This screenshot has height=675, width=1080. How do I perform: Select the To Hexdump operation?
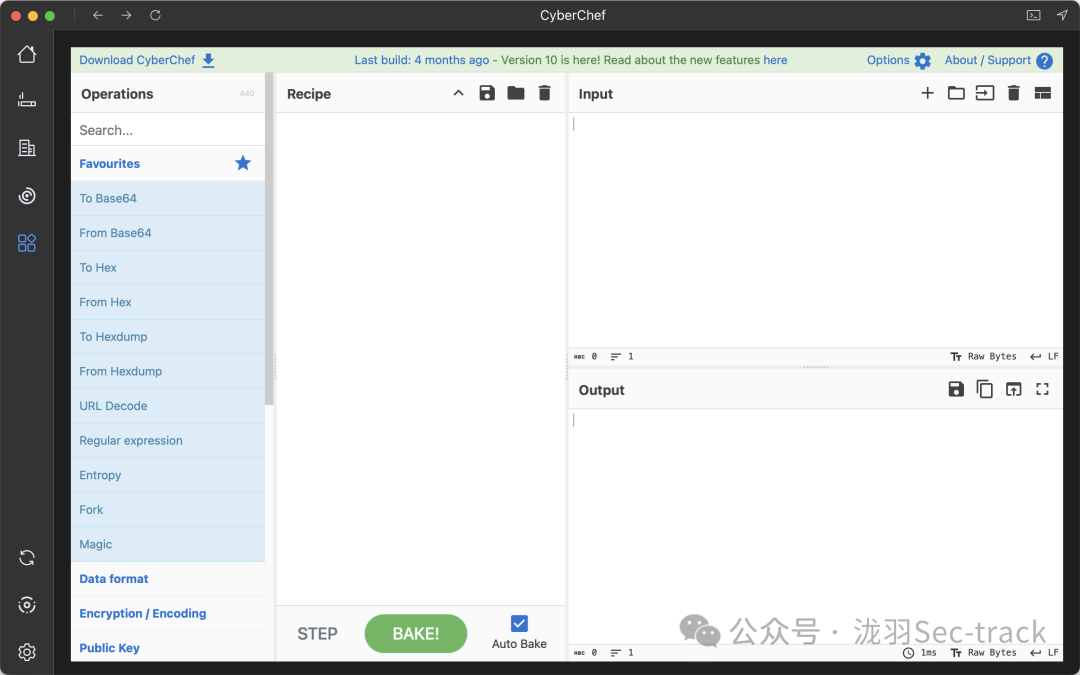(x=168, y=337)
